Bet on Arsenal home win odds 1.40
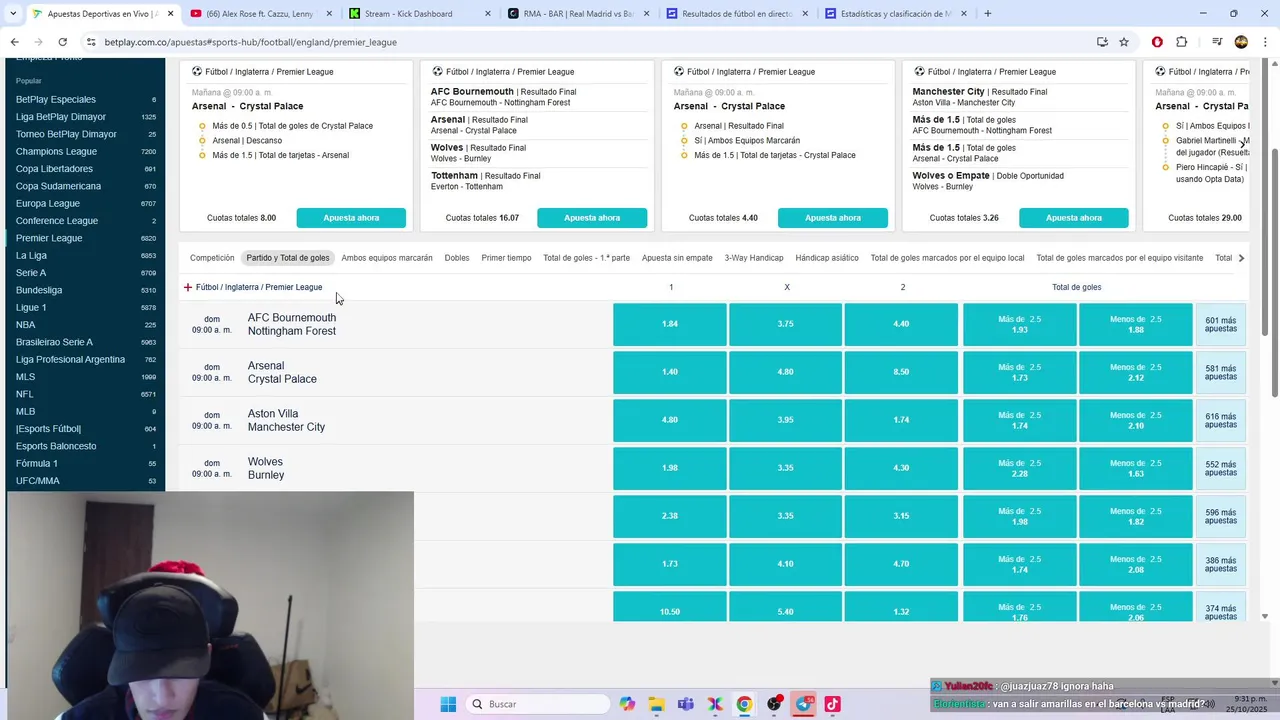Image resolution: width=1280 pixels, height=720 pixels. pyautogui.click(x=670, y=372)
